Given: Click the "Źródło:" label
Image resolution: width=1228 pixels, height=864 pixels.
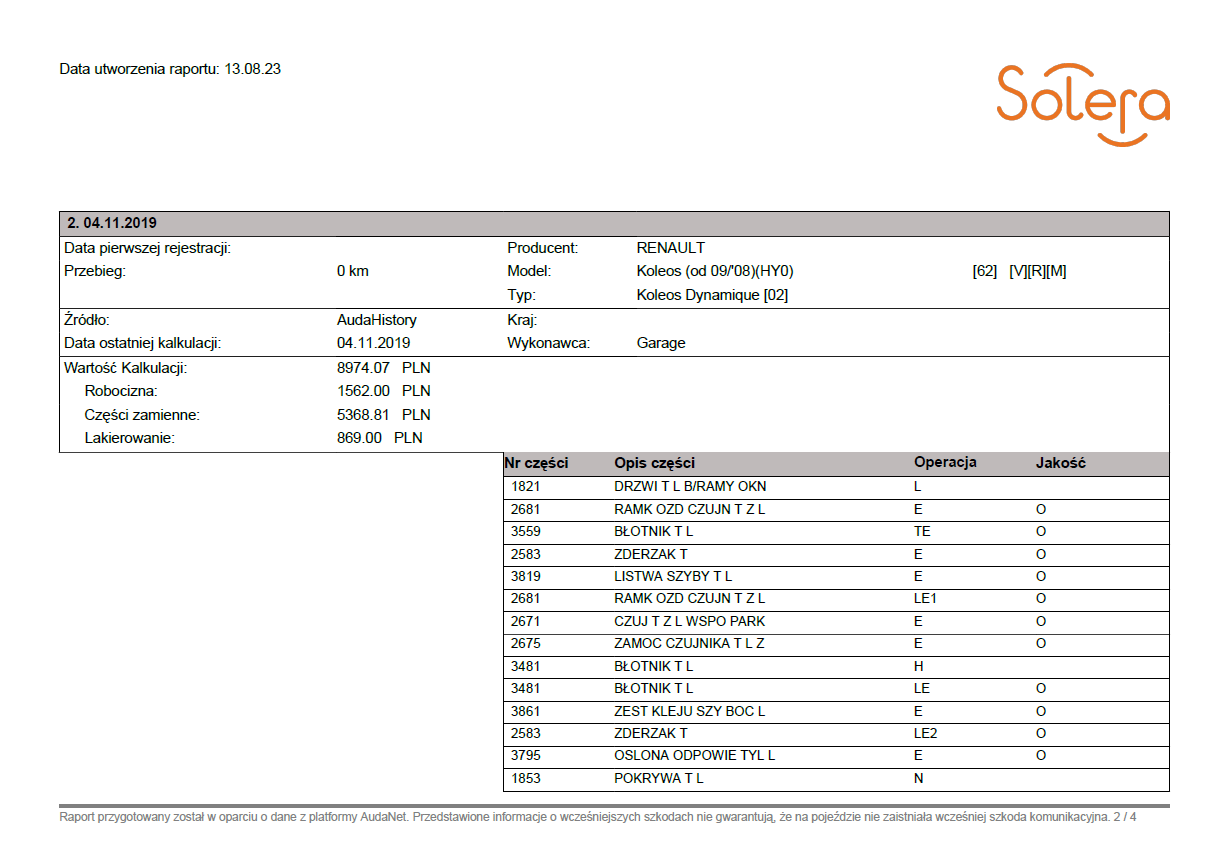Looking at the screenshot, I should [x=86, y=320].
